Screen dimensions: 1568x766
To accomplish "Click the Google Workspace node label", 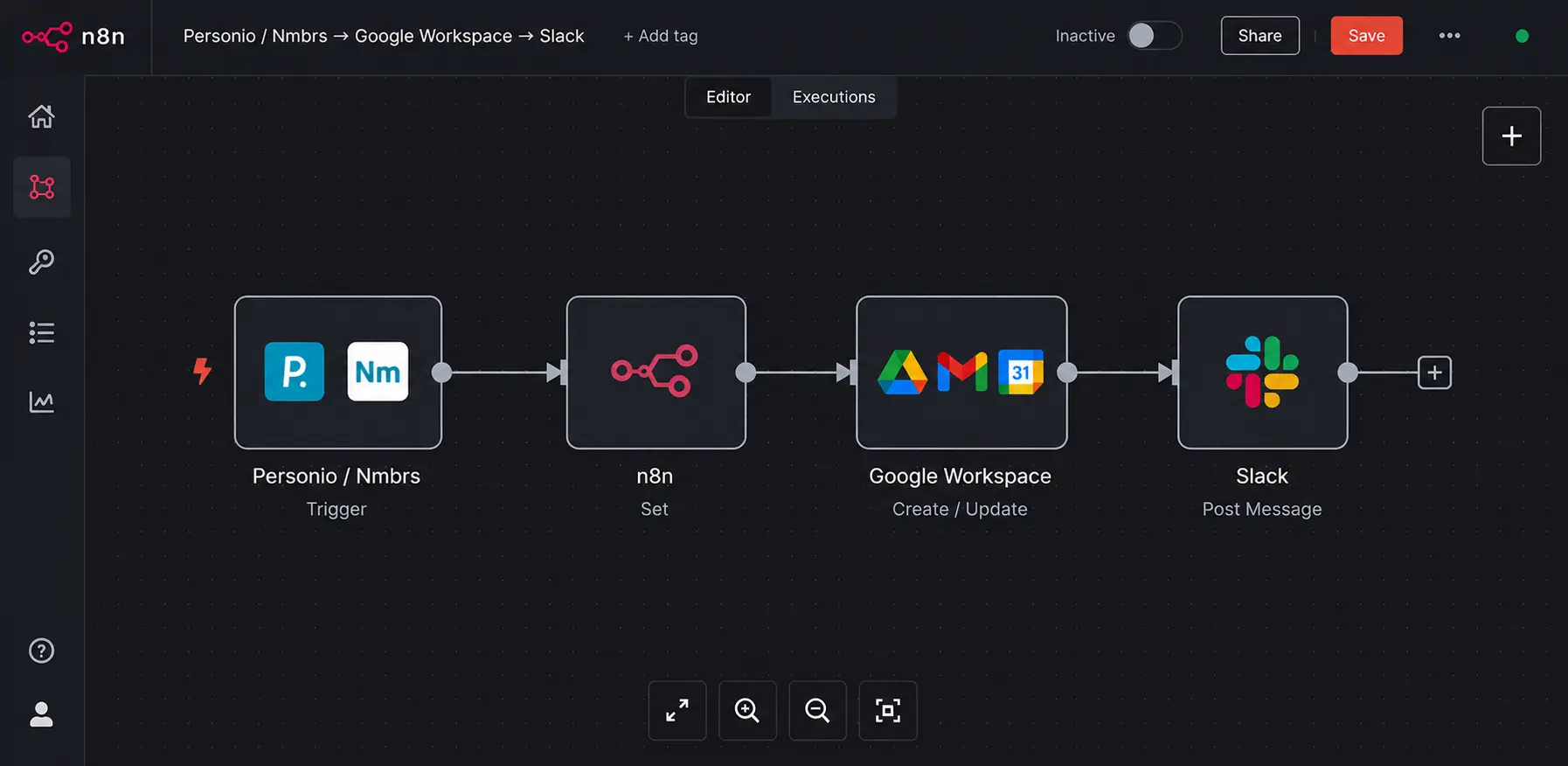I will (x=960, y=476).
